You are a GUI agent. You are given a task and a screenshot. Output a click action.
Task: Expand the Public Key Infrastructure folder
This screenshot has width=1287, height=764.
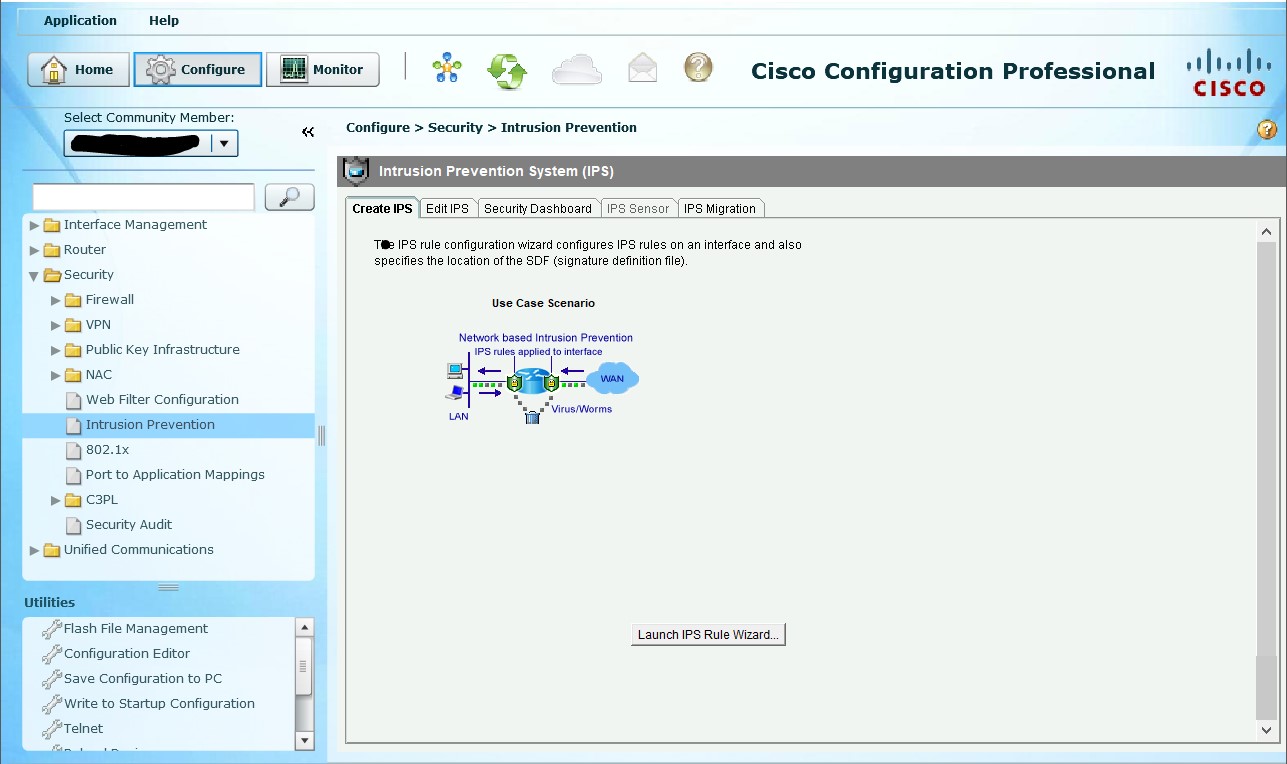(56, 350)
